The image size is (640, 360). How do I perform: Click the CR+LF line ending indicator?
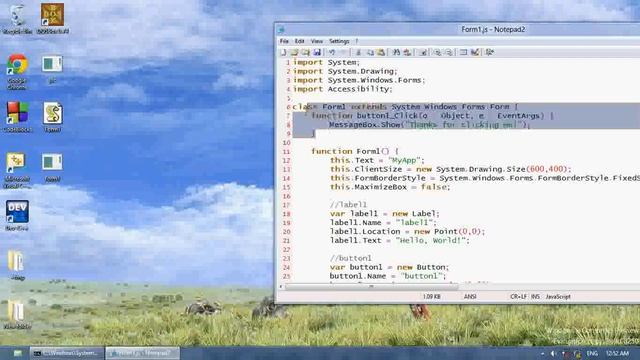coord(518,297)
